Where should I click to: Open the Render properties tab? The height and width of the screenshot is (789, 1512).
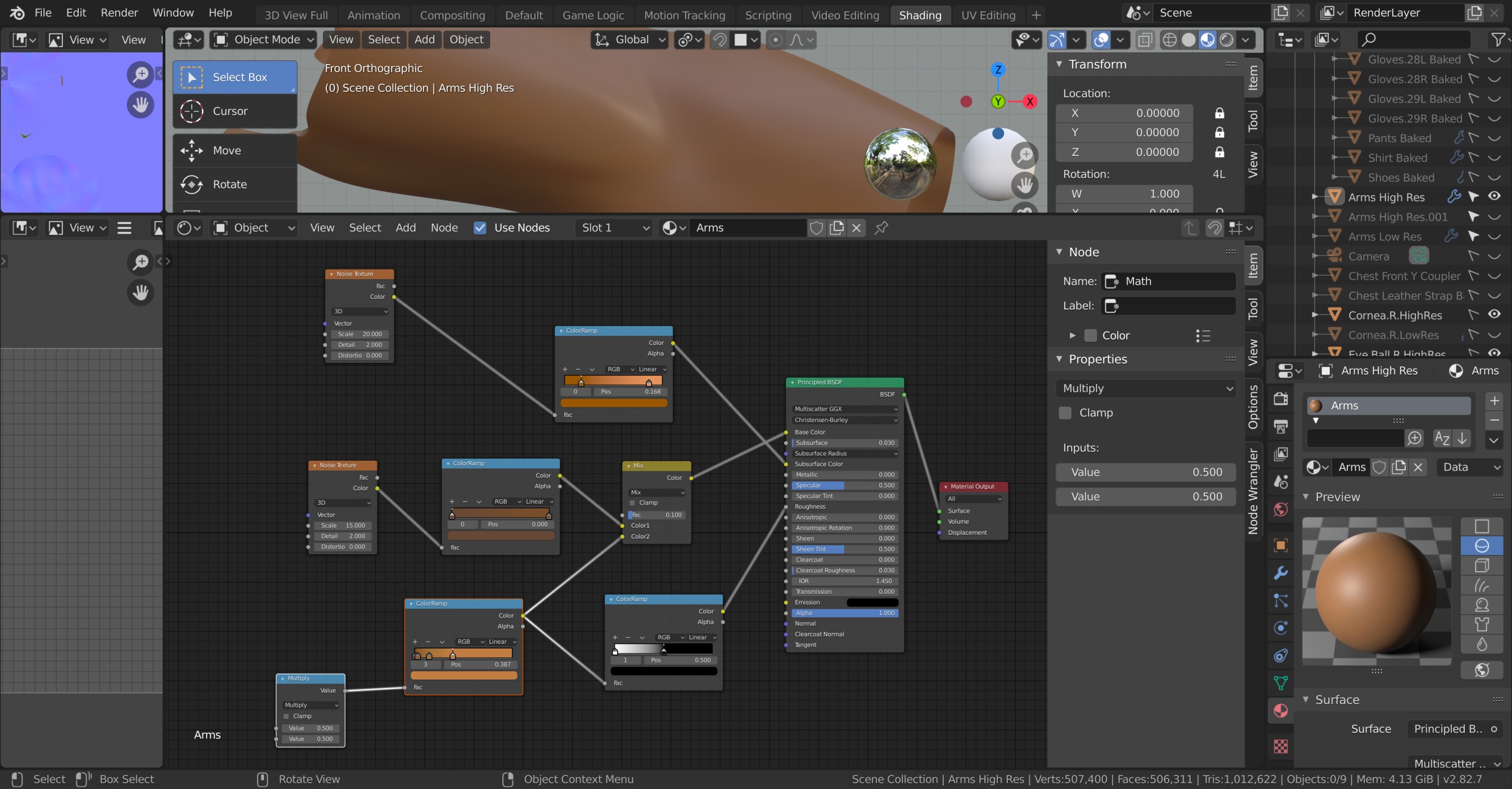coord(1281,398)
